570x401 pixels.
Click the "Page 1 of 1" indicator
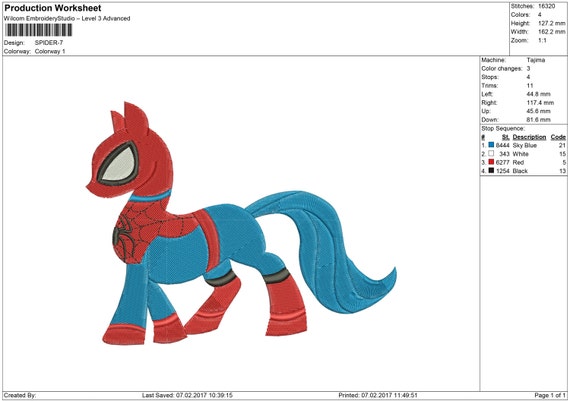(x=550, y=395)
